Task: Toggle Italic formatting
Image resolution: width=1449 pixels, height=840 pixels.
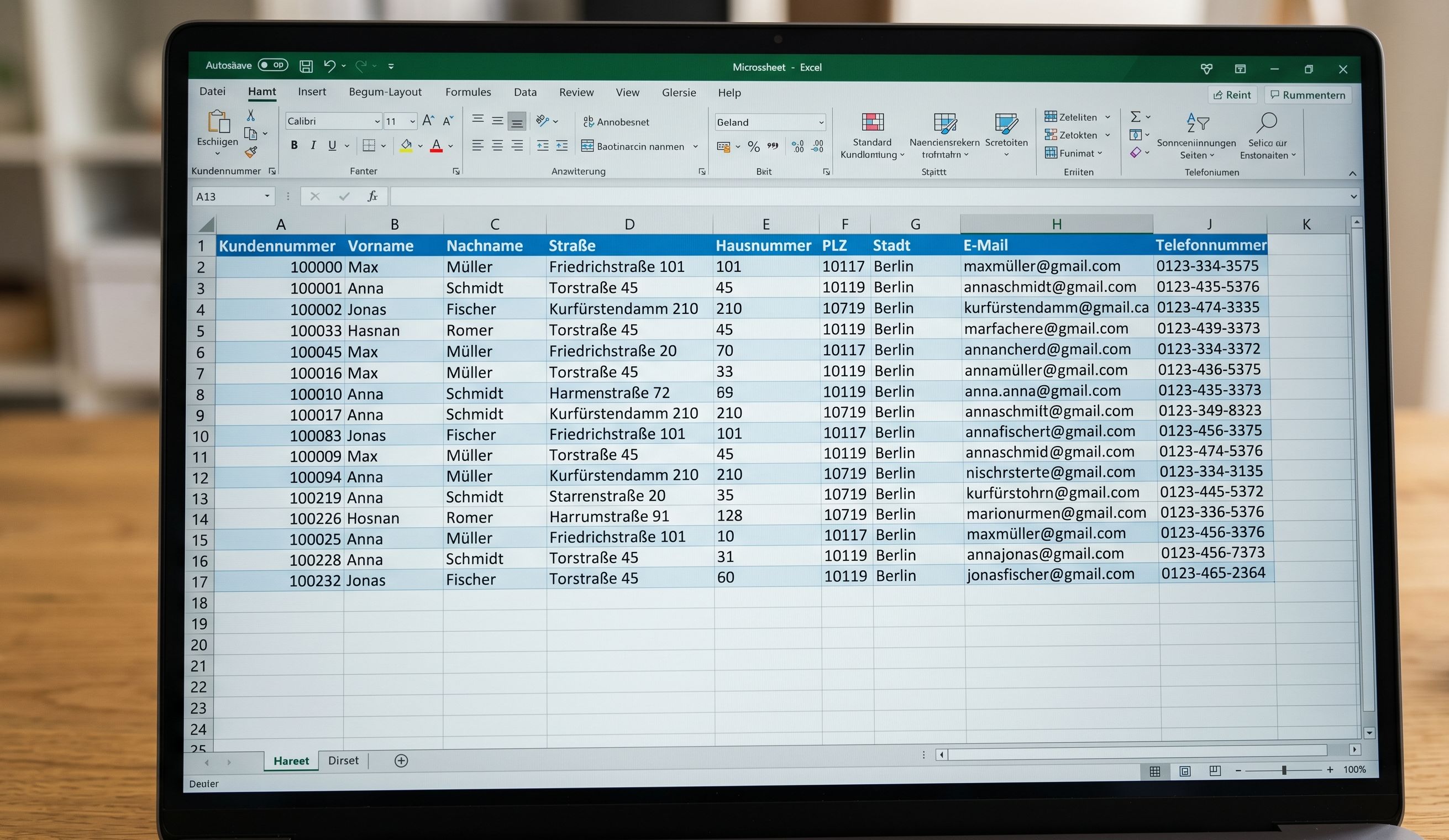Action: click(313, 145)
